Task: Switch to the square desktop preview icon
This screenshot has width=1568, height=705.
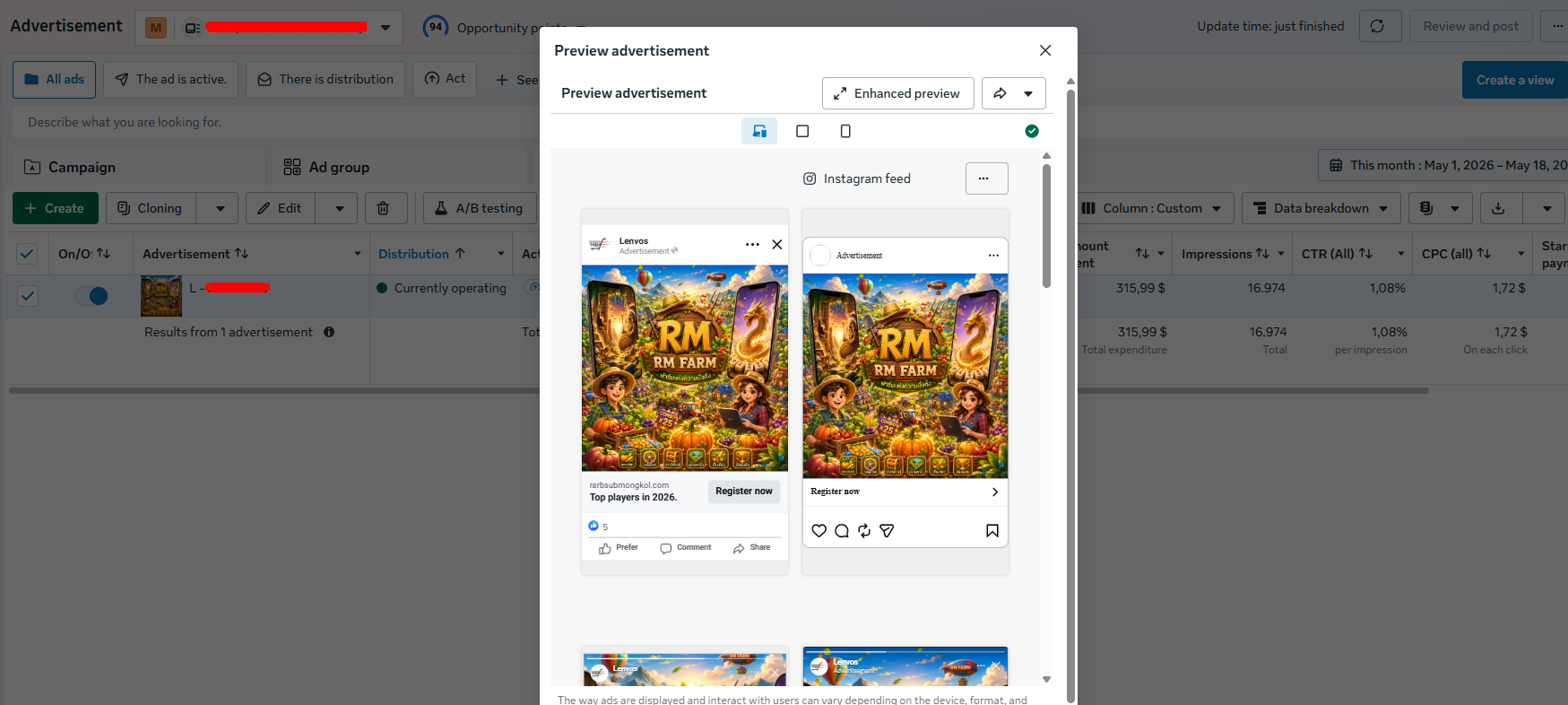Action: [802, 131]
